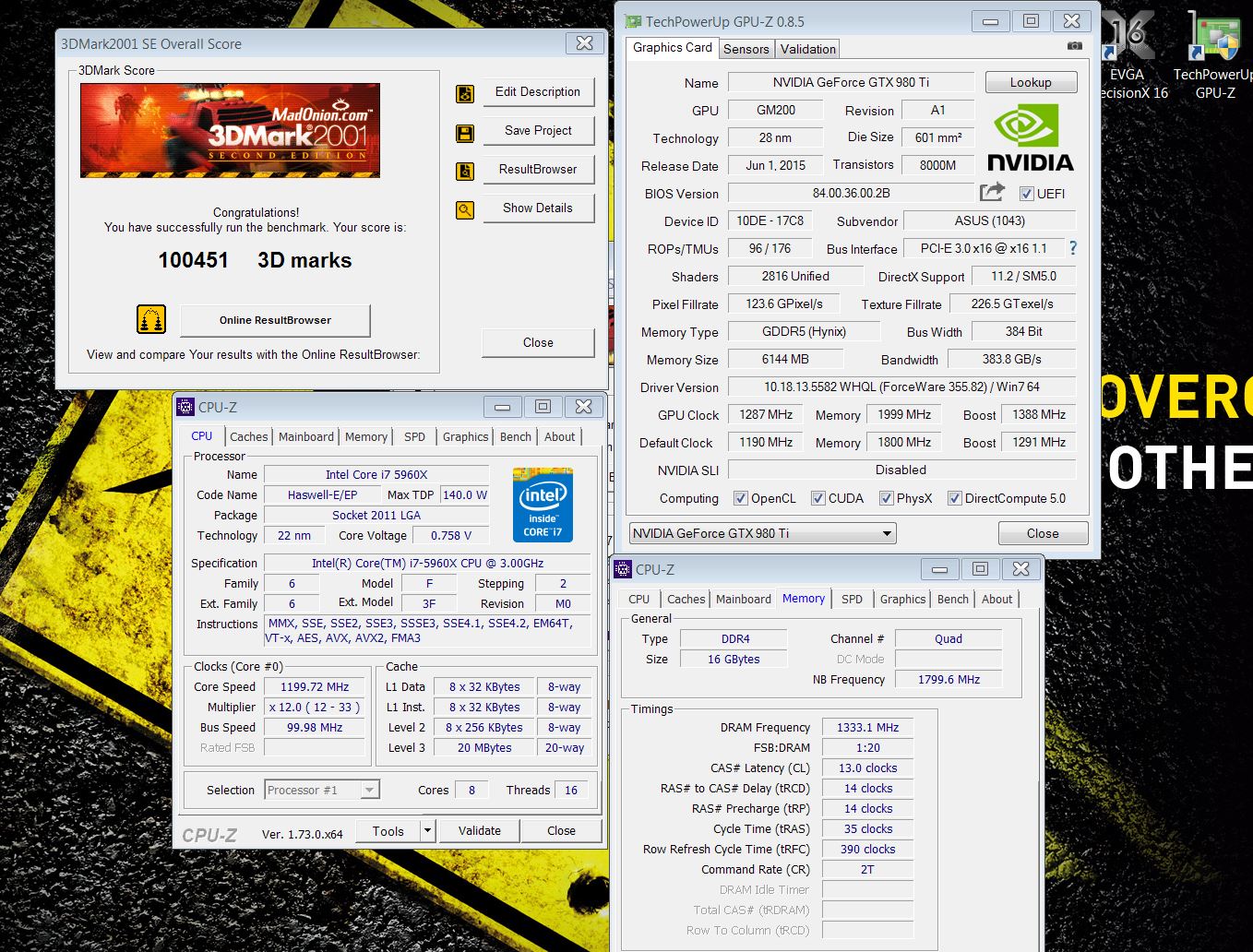1253x952 pixels.
Task: Open About tab in CPU-Z CPU window
Action: tap(559, 436)
